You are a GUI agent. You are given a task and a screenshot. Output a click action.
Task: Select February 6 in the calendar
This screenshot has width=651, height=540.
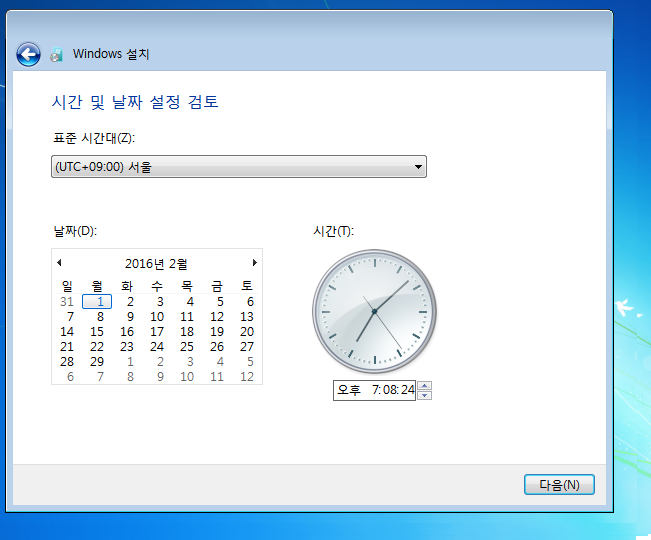[x=250, y=302]
